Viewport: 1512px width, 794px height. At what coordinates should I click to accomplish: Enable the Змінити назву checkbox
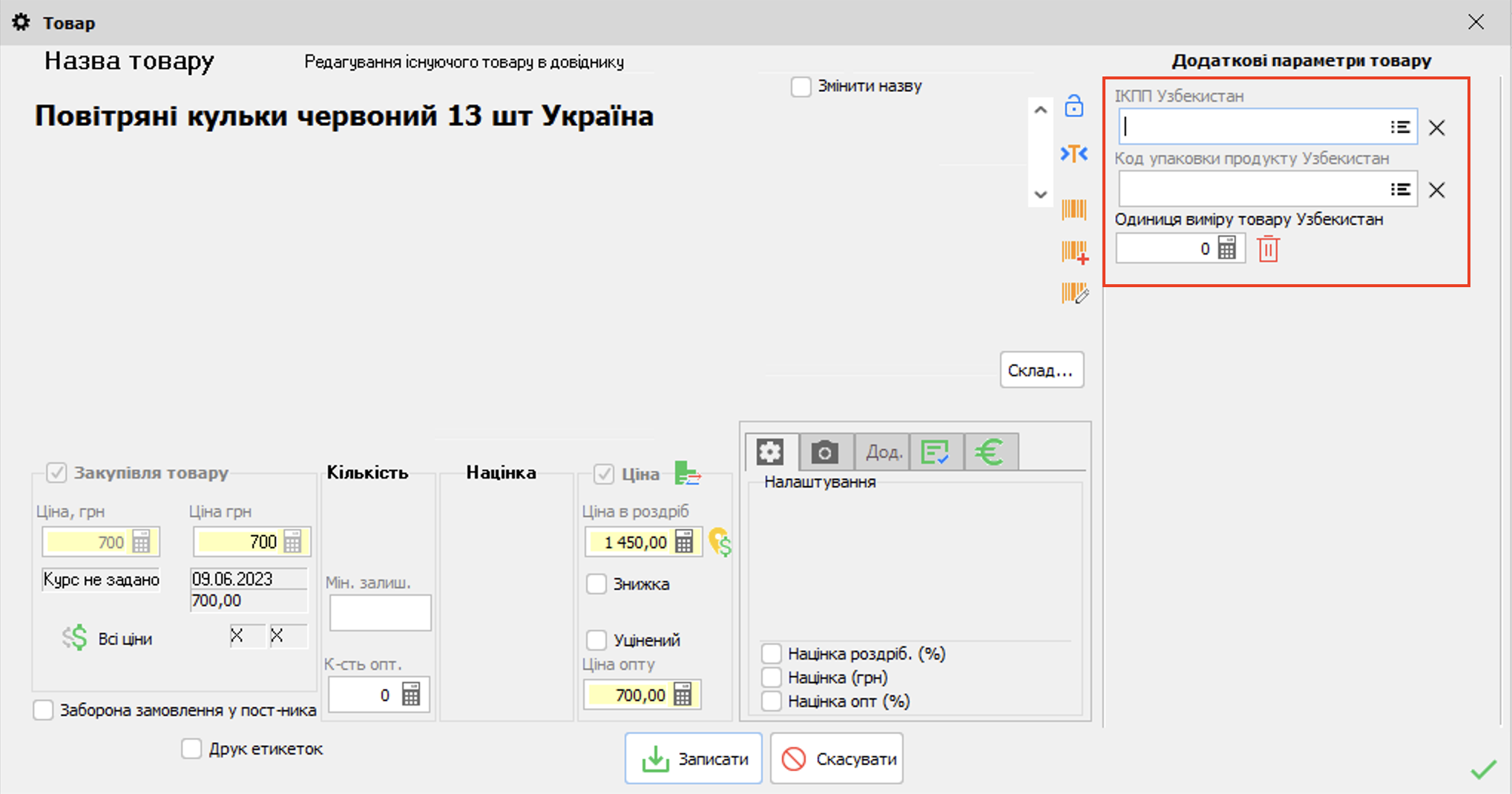[801, 87]
